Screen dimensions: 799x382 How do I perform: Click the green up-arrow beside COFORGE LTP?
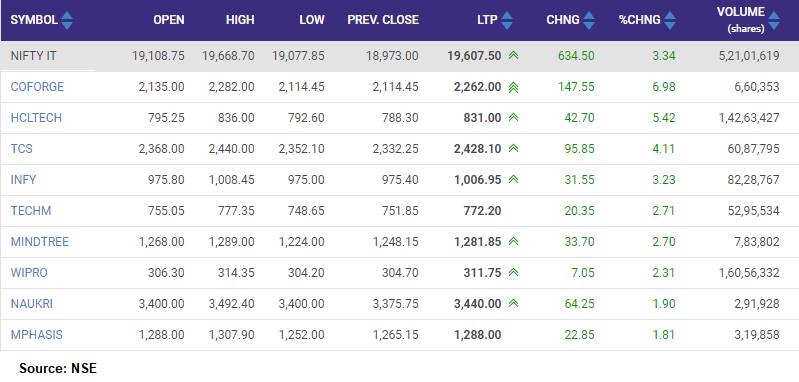coord(513,87)
